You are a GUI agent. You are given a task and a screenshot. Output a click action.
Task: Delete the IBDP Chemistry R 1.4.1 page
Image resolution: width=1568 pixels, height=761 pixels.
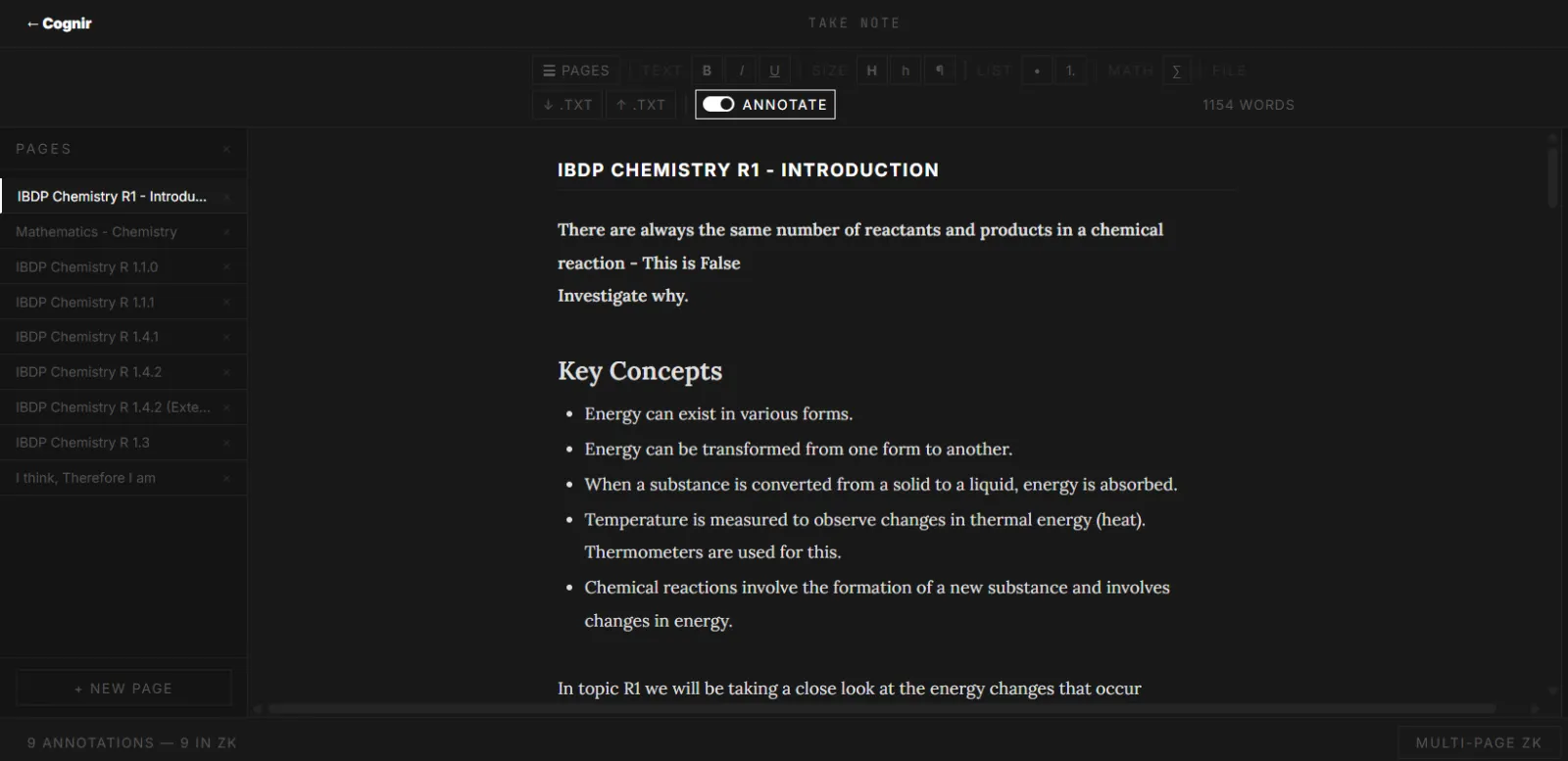point(226,337)
